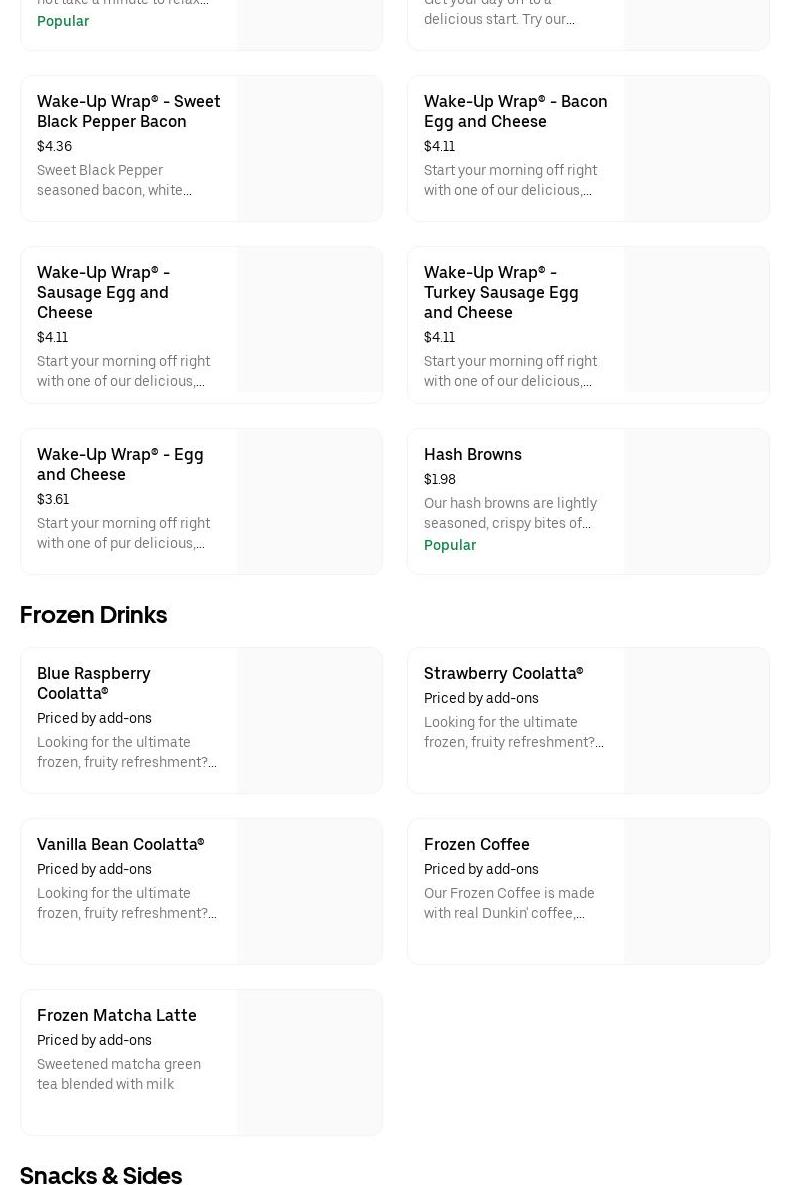Click the Snacks & Sides section heading
Image resolution: width=804 pixels, height=1185 pixels.
tap(100, 1174)
